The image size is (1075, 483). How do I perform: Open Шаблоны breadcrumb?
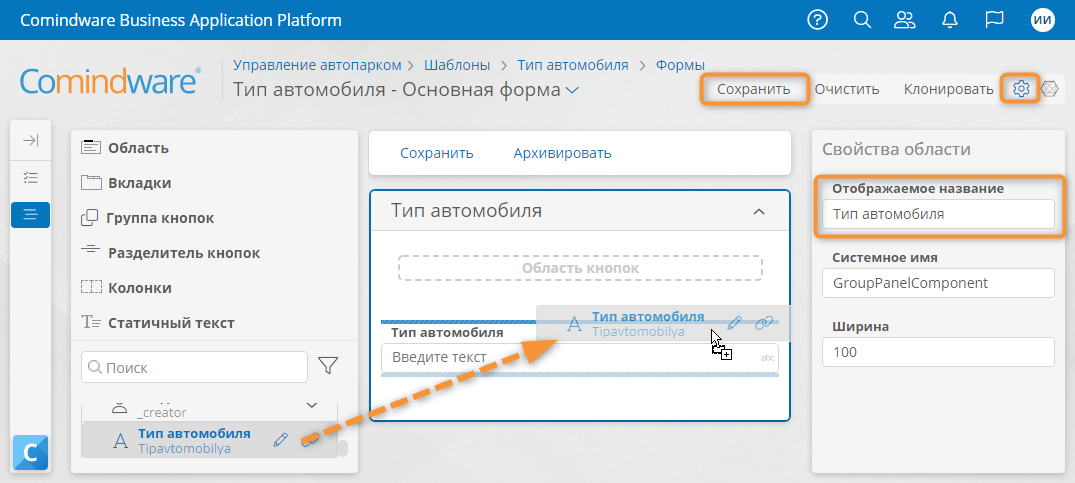coord(457,65)
